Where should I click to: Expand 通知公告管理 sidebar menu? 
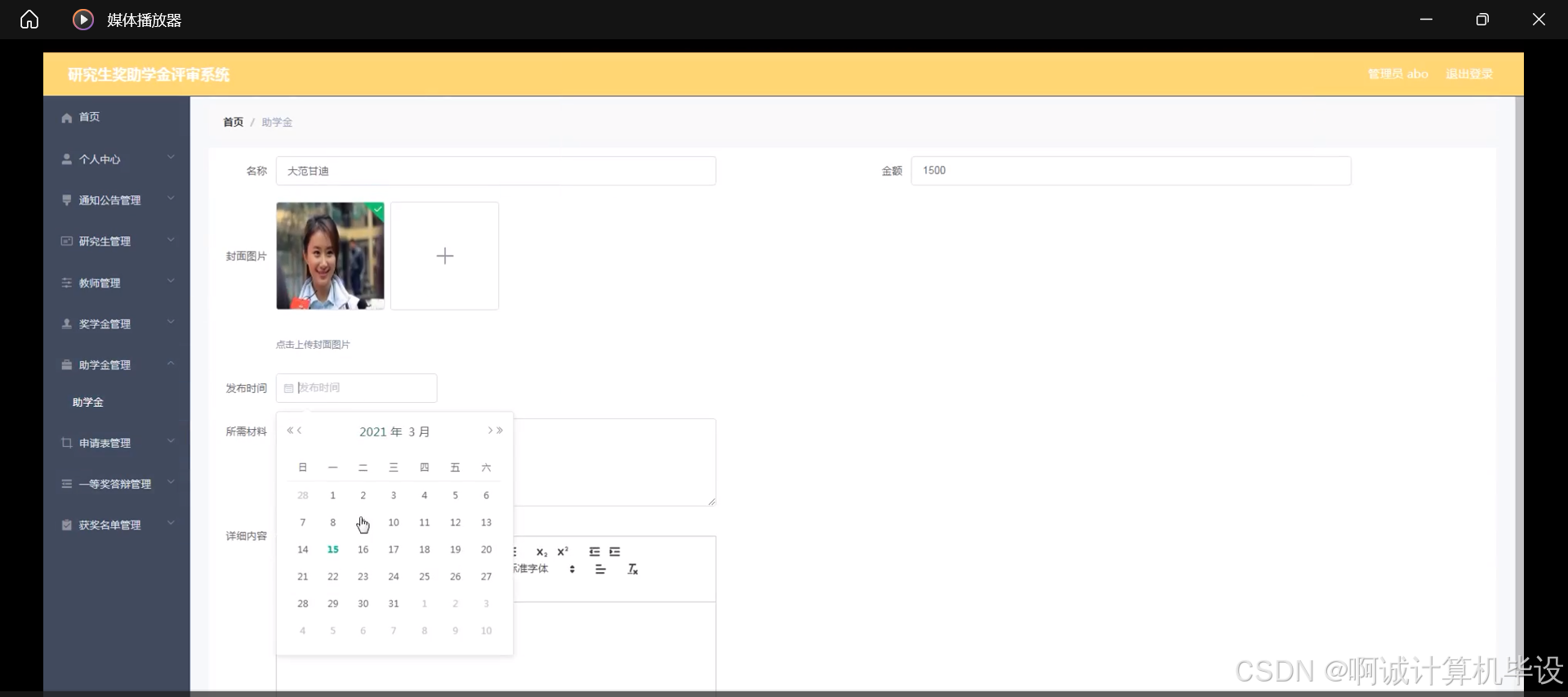(x=117, y=200)
